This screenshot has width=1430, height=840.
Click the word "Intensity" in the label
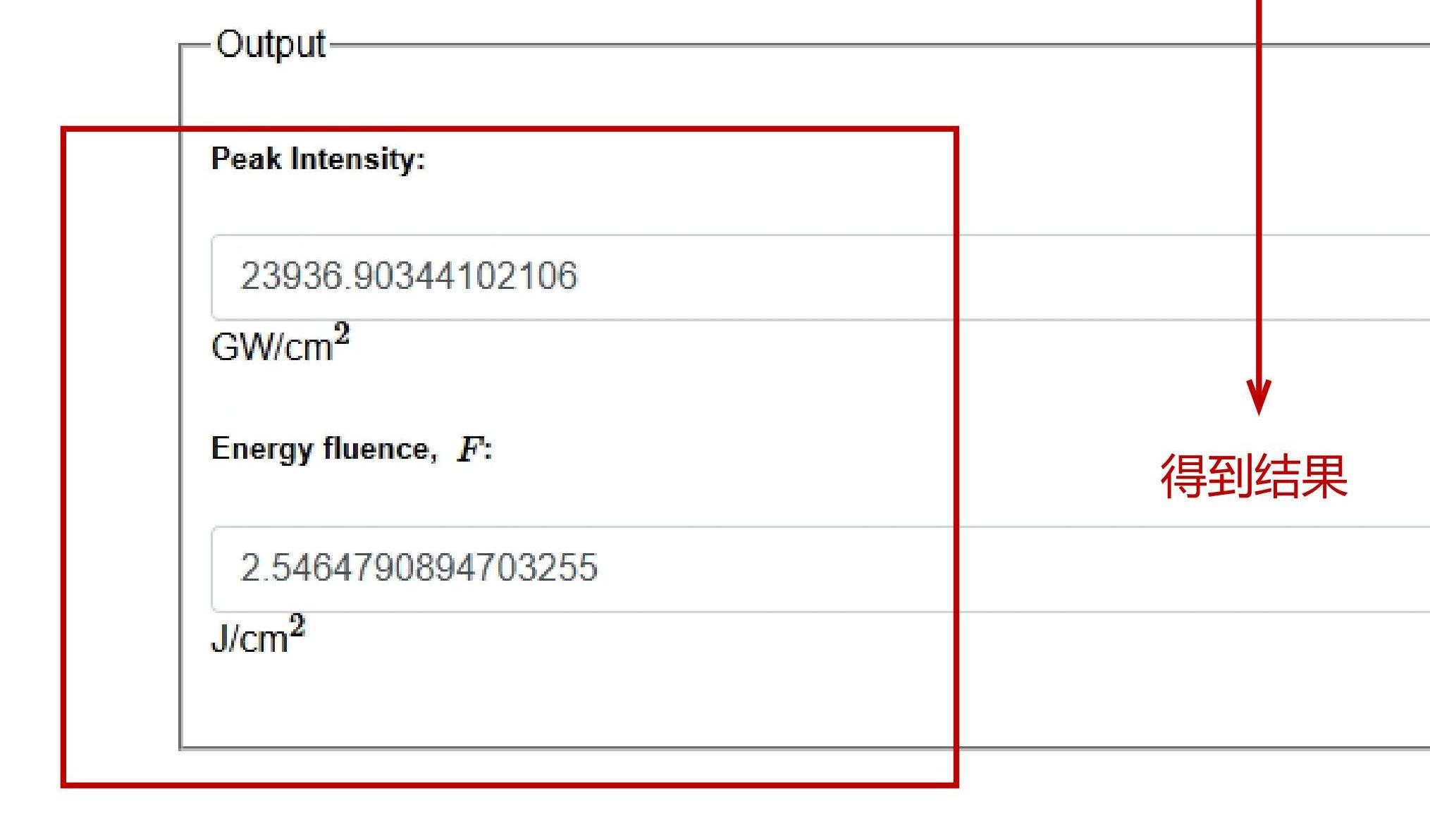point(358,159)
